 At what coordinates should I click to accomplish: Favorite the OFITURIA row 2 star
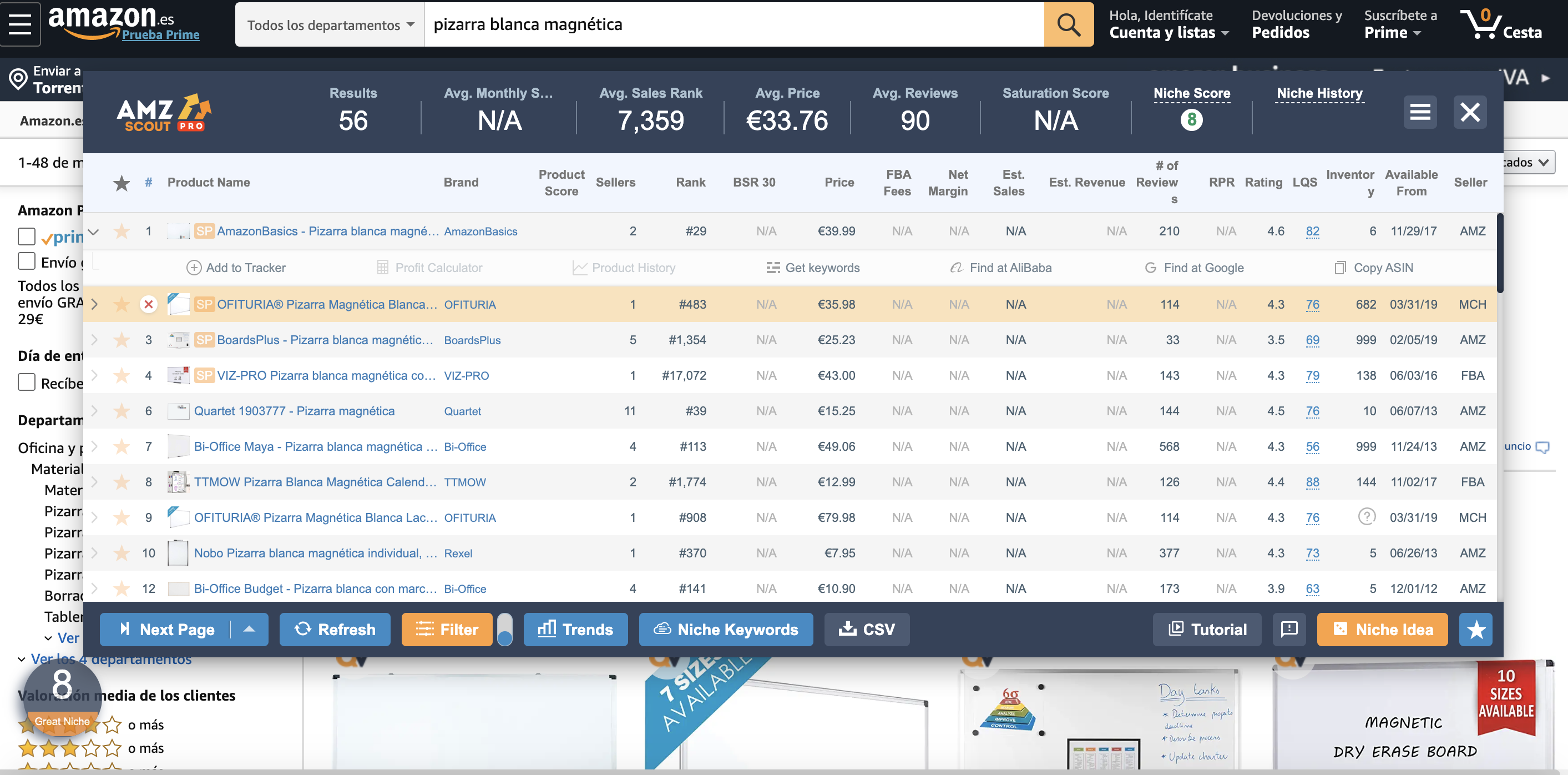[122, 304]
